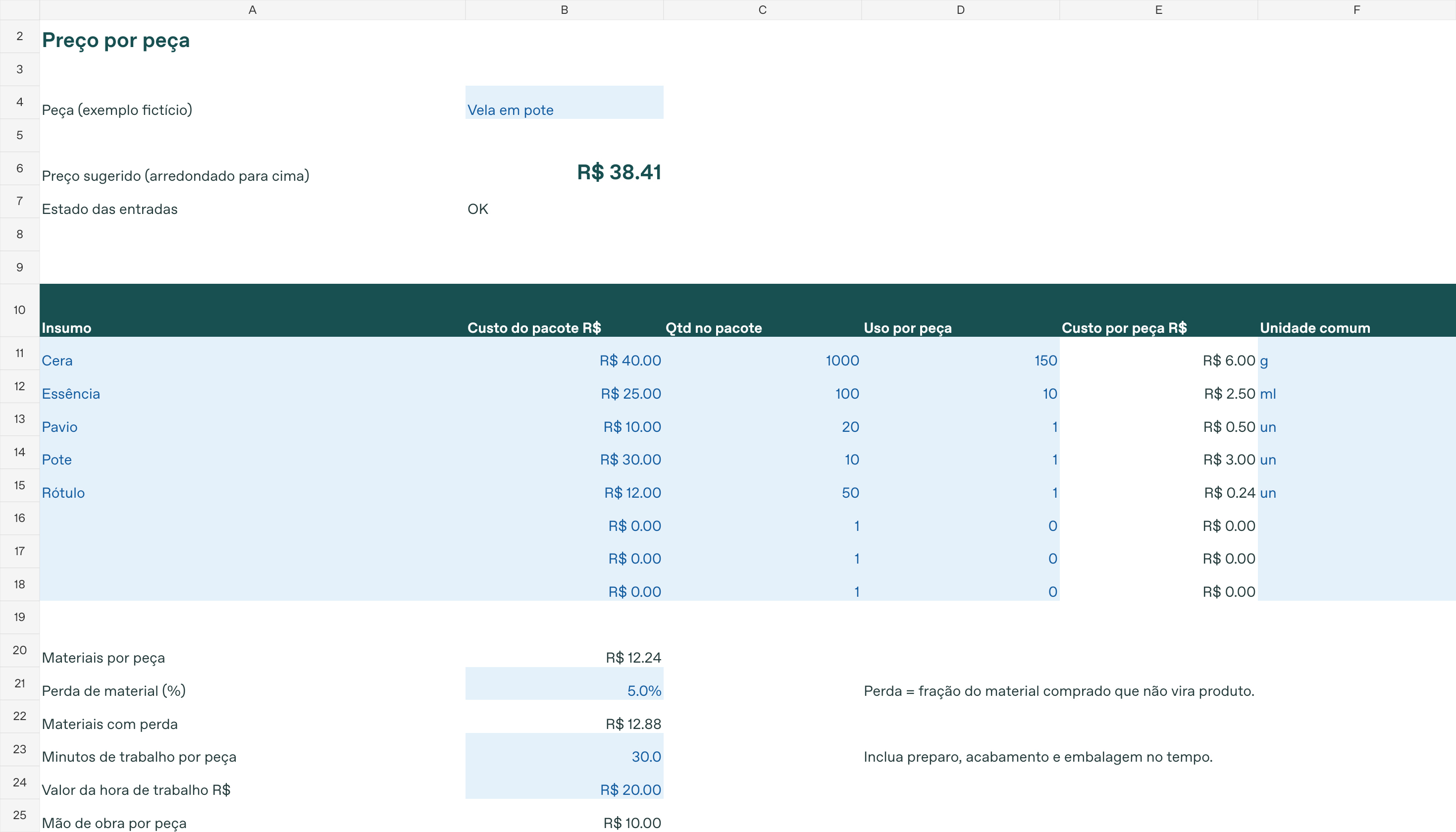
Task: Click Essência package cost R$ 25.00
Action: tap(564, 386)
